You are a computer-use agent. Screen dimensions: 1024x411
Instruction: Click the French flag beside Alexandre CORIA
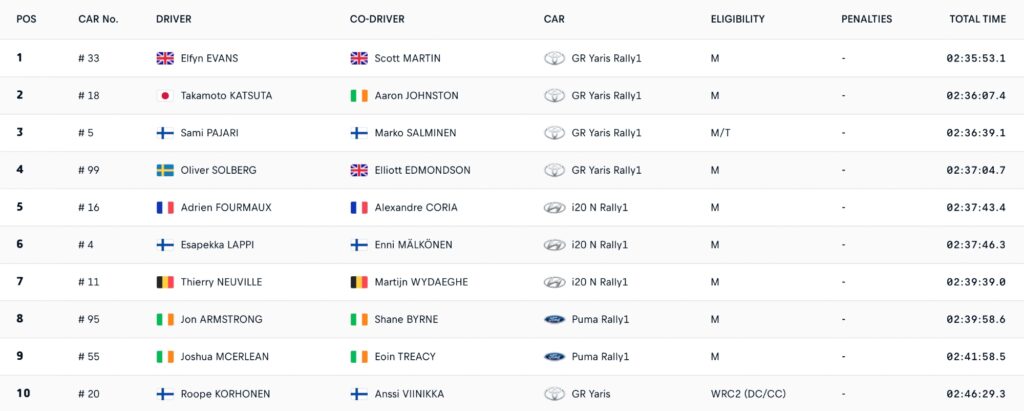359,208
